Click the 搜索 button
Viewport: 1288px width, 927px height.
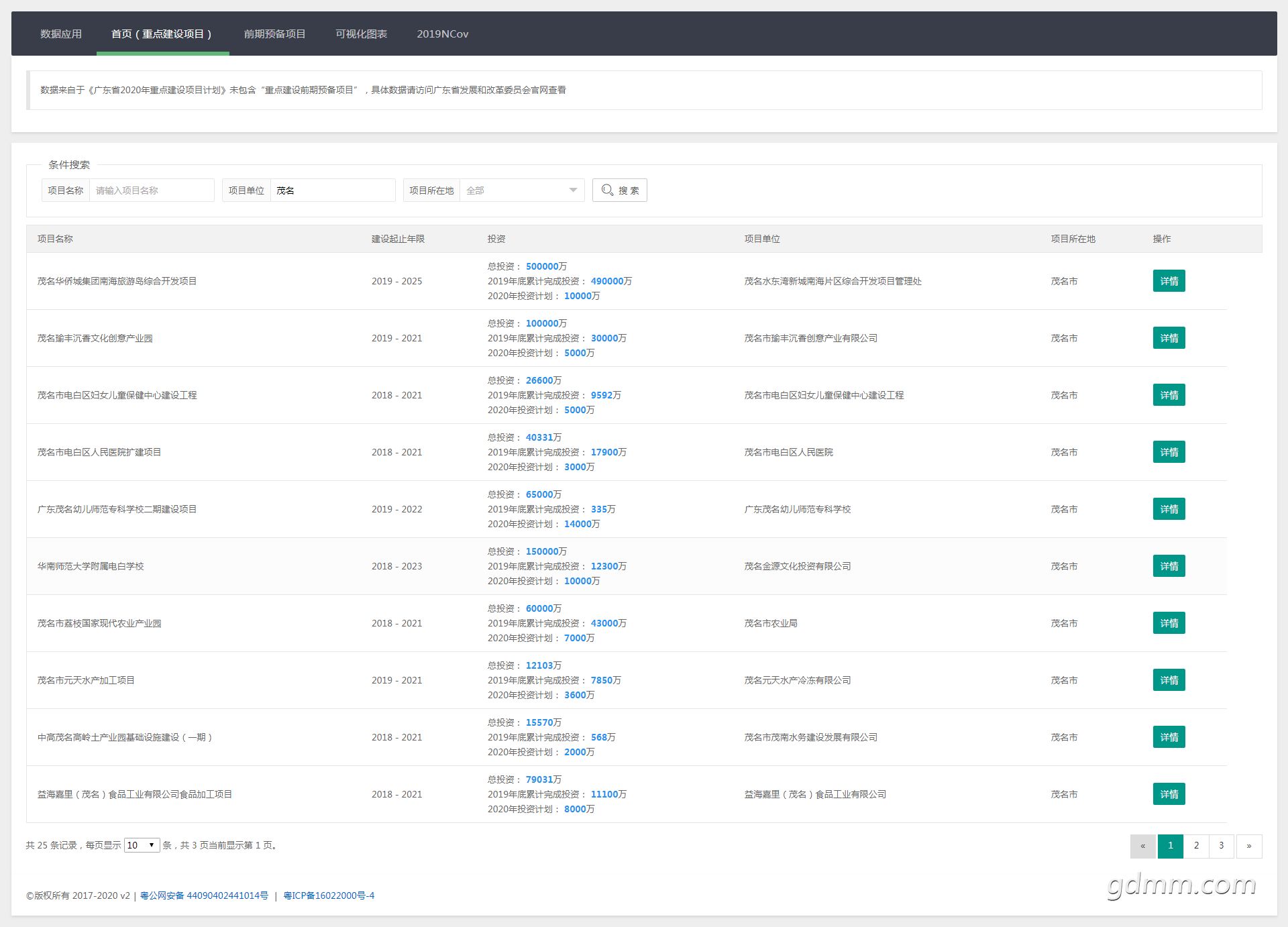(x=619, y=190)
